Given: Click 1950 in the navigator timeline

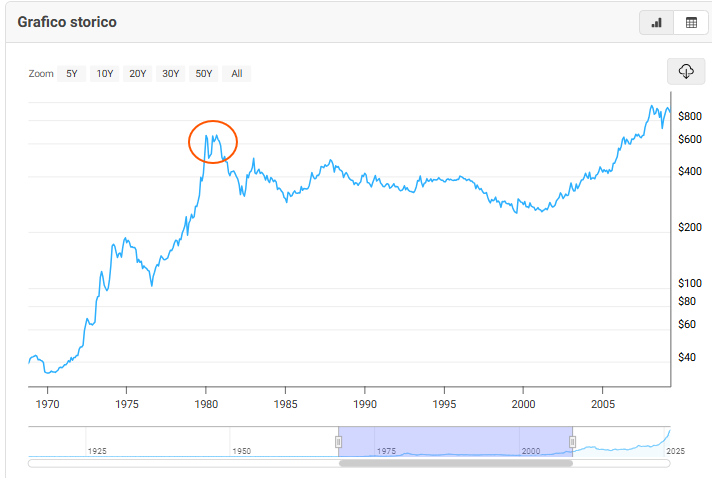Looking at the screenshot, I should [241, 451].
